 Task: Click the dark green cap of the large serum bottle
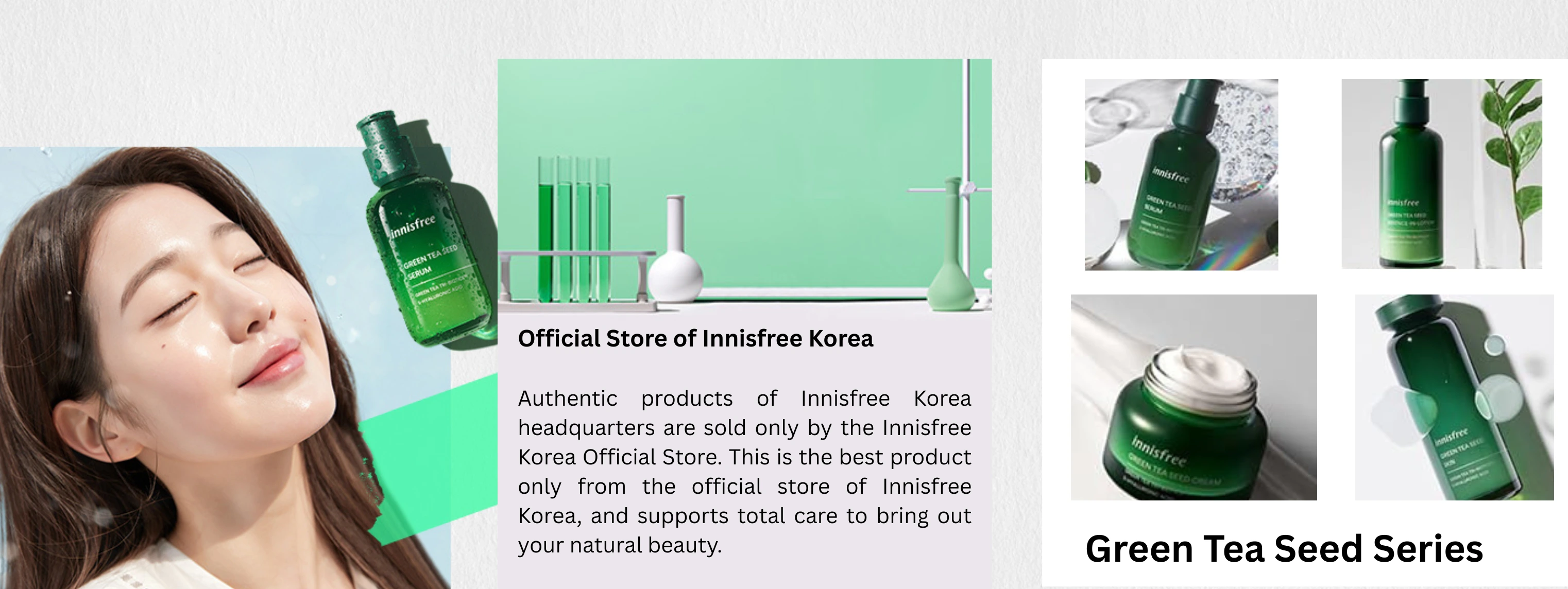[x=382, y=144]
